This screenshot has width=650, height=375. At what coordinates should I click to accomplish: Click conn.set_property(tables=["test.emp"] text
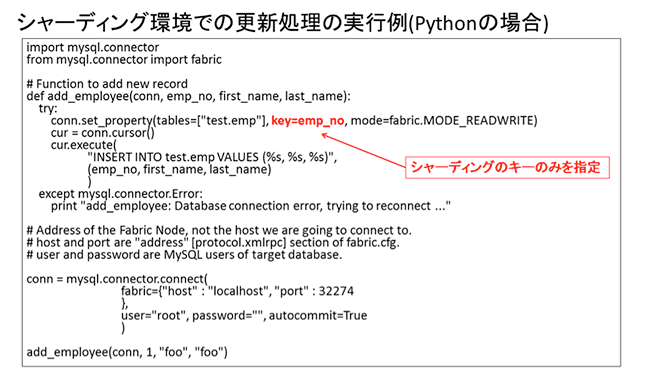pyautogui.click(x=160, y=121)
